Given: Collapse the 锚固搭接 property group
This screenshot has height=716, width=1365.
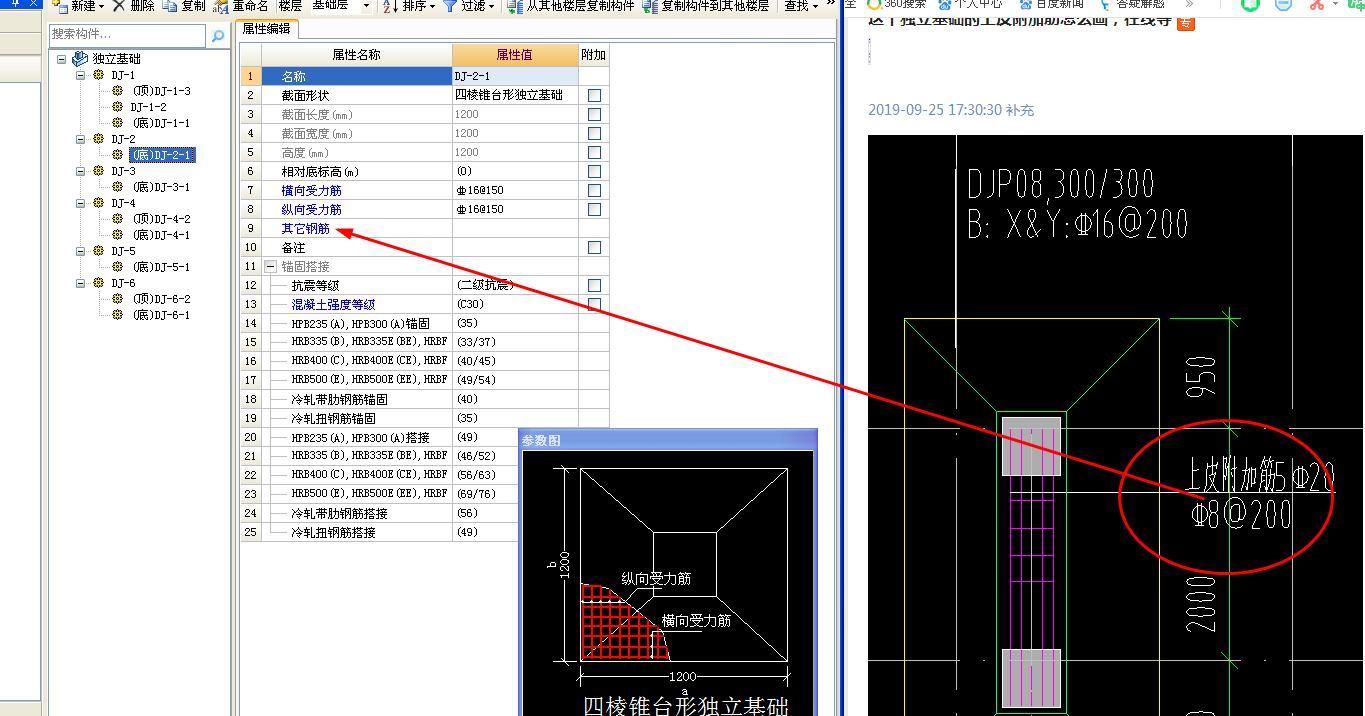Looking at the screenshot, I should tap(270, 266).
